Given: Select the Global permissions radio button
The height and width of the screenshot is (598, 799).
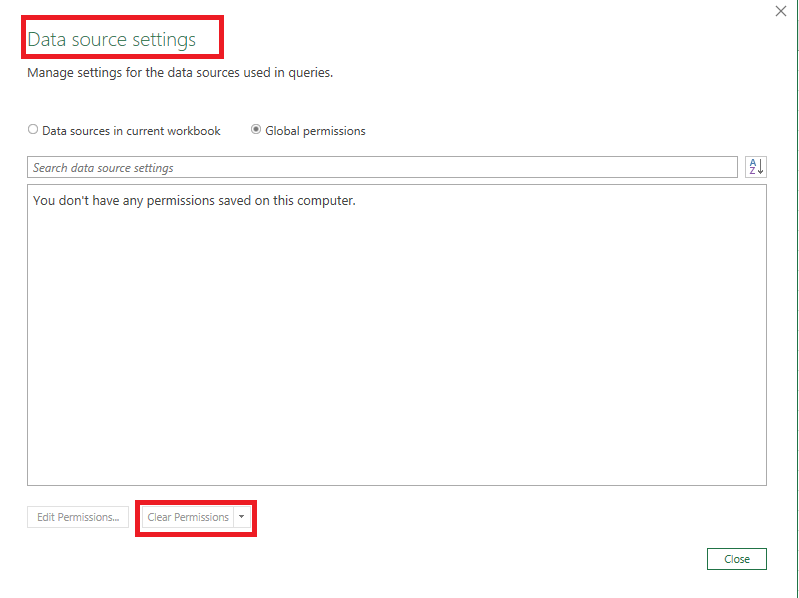Looking at the screenshot, I should [x=256, y=129].
